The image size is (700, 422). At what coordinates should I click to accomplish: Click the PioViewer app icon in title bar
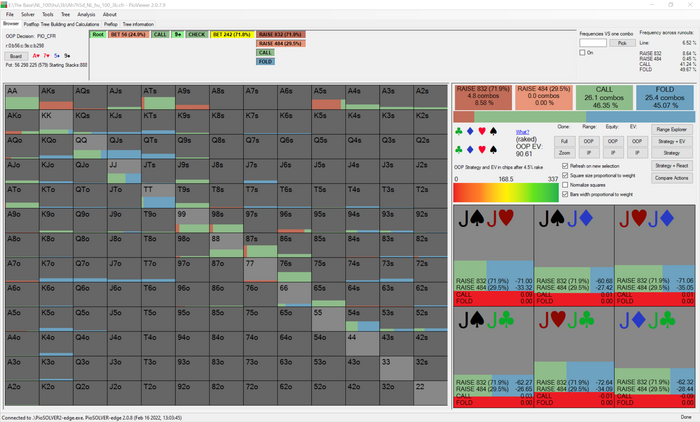[4, 4]
